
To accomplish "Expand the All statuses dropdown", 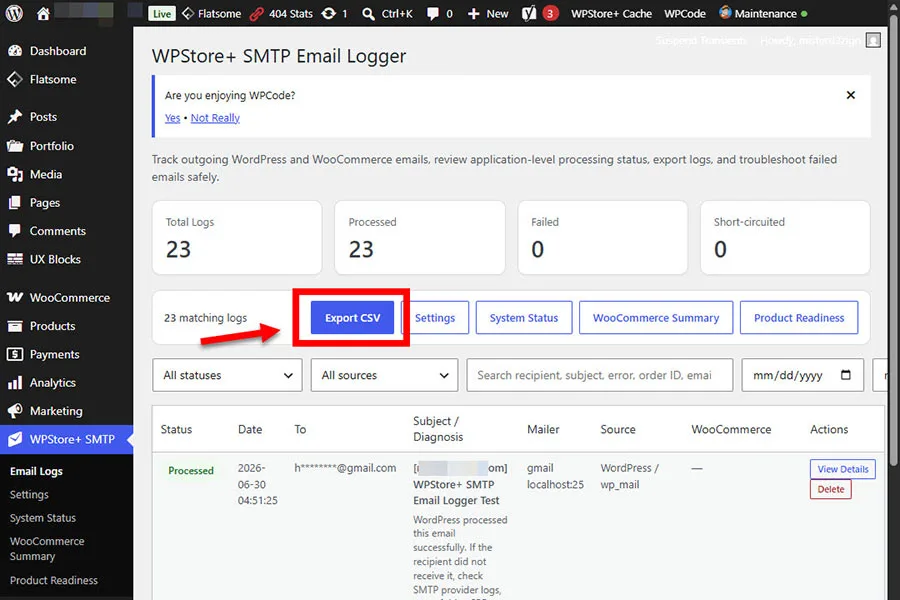I will (x=227, y=375).
